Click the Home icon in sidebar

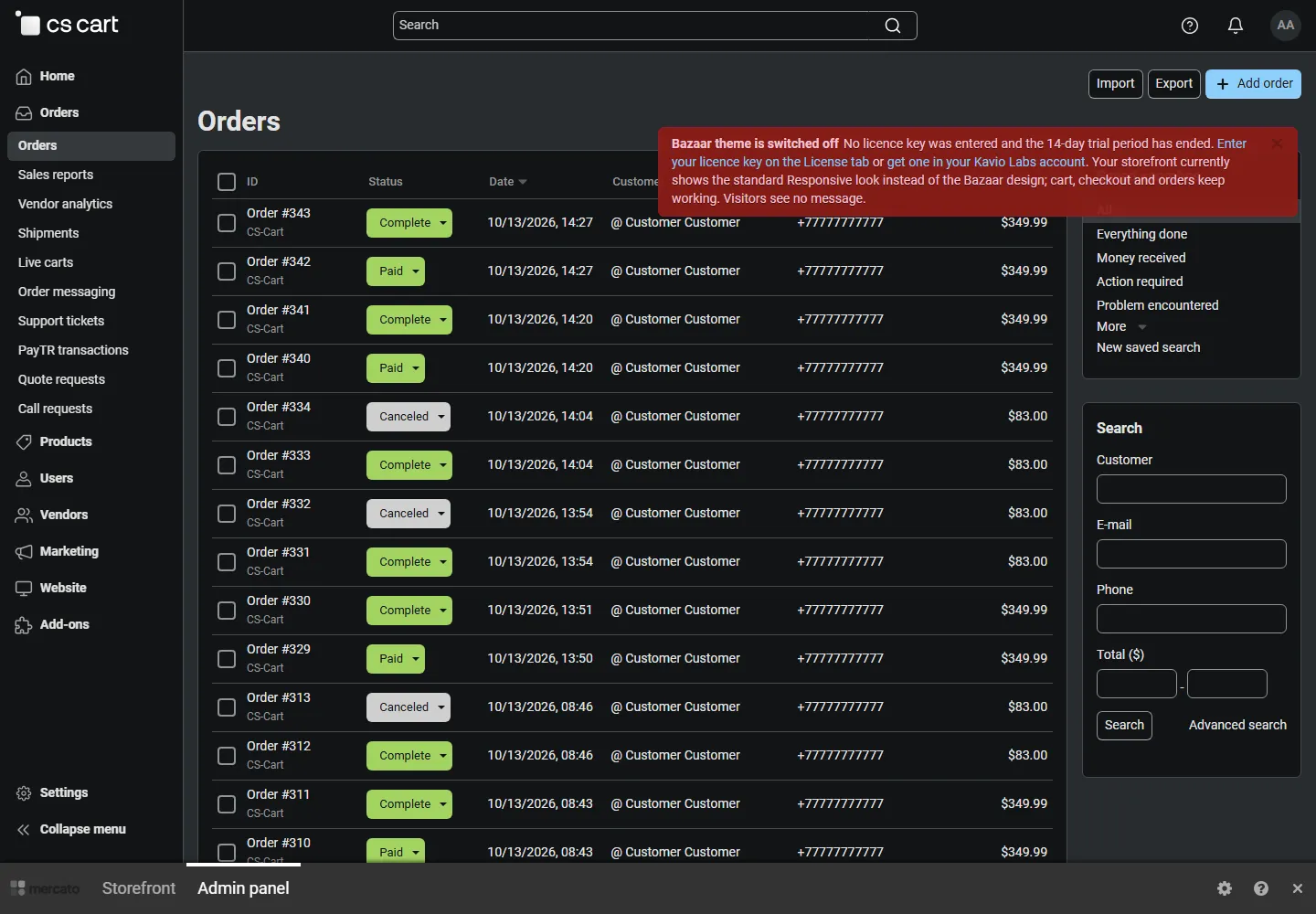[x=24, y=77]
